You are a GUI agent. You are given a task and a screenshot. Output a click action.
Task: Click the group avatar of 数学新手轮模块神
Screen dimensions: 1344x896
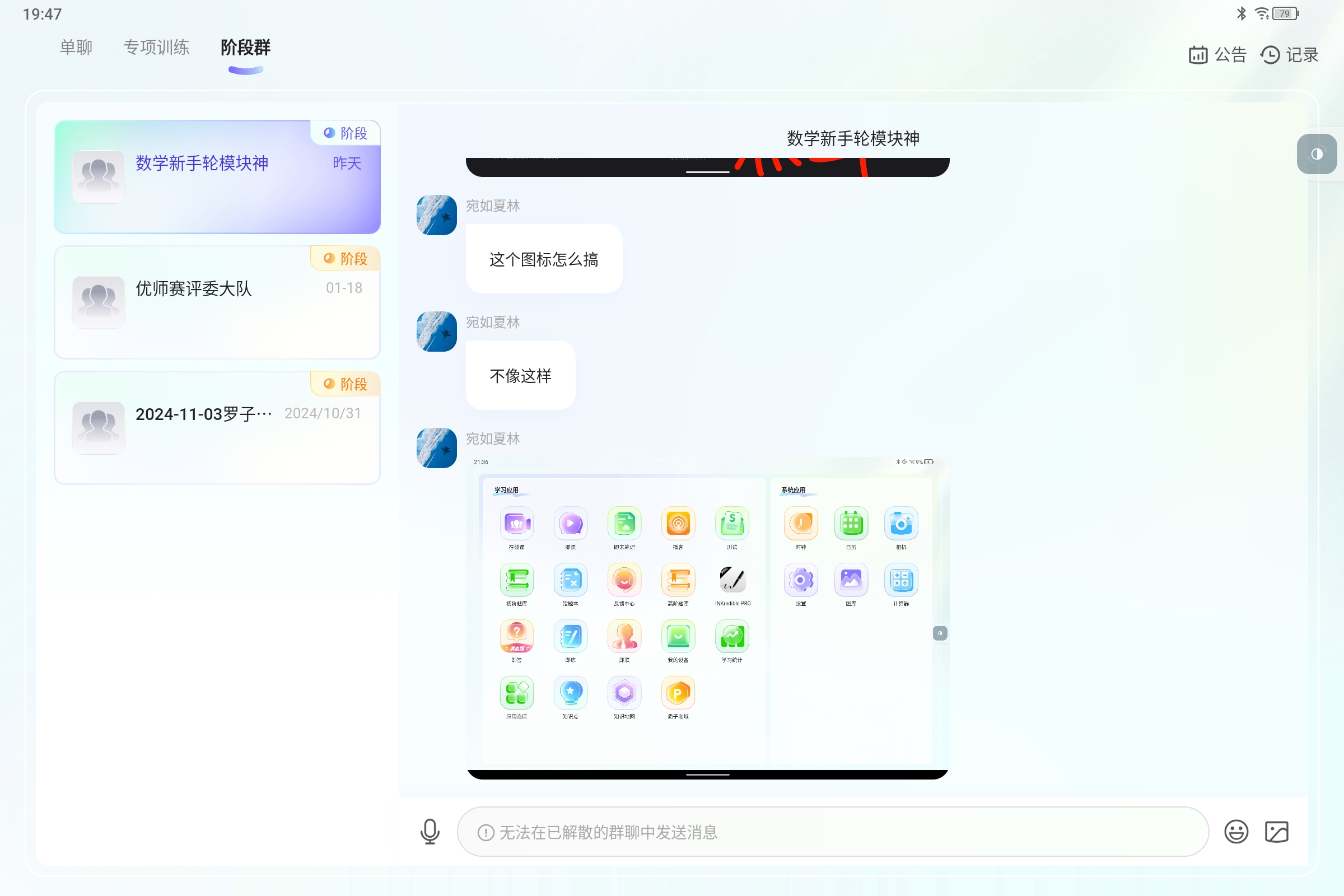tap(97, 176)
